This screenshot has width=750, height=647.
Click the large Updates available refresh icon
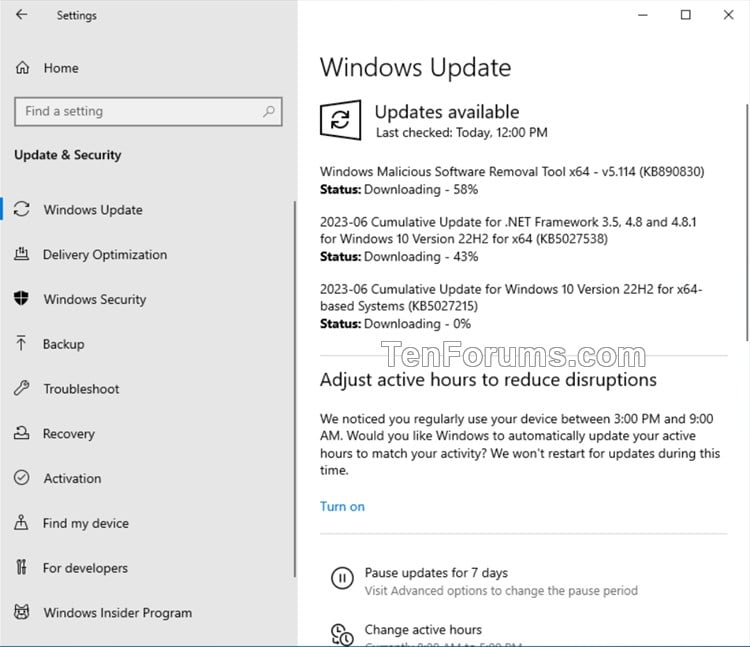[x=340, y=120]
